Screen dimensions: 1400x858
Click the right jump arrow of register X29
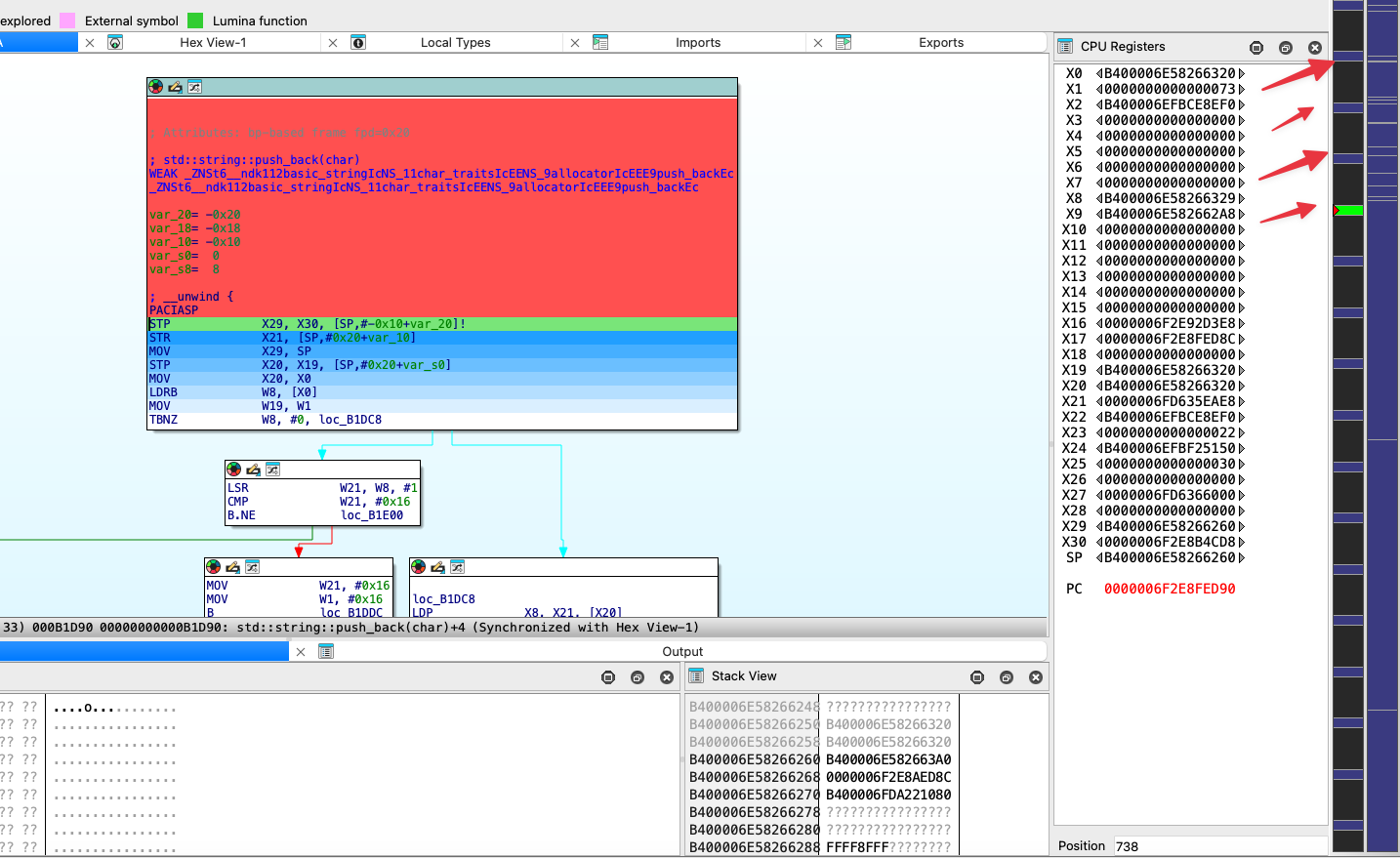point(1242,527)
